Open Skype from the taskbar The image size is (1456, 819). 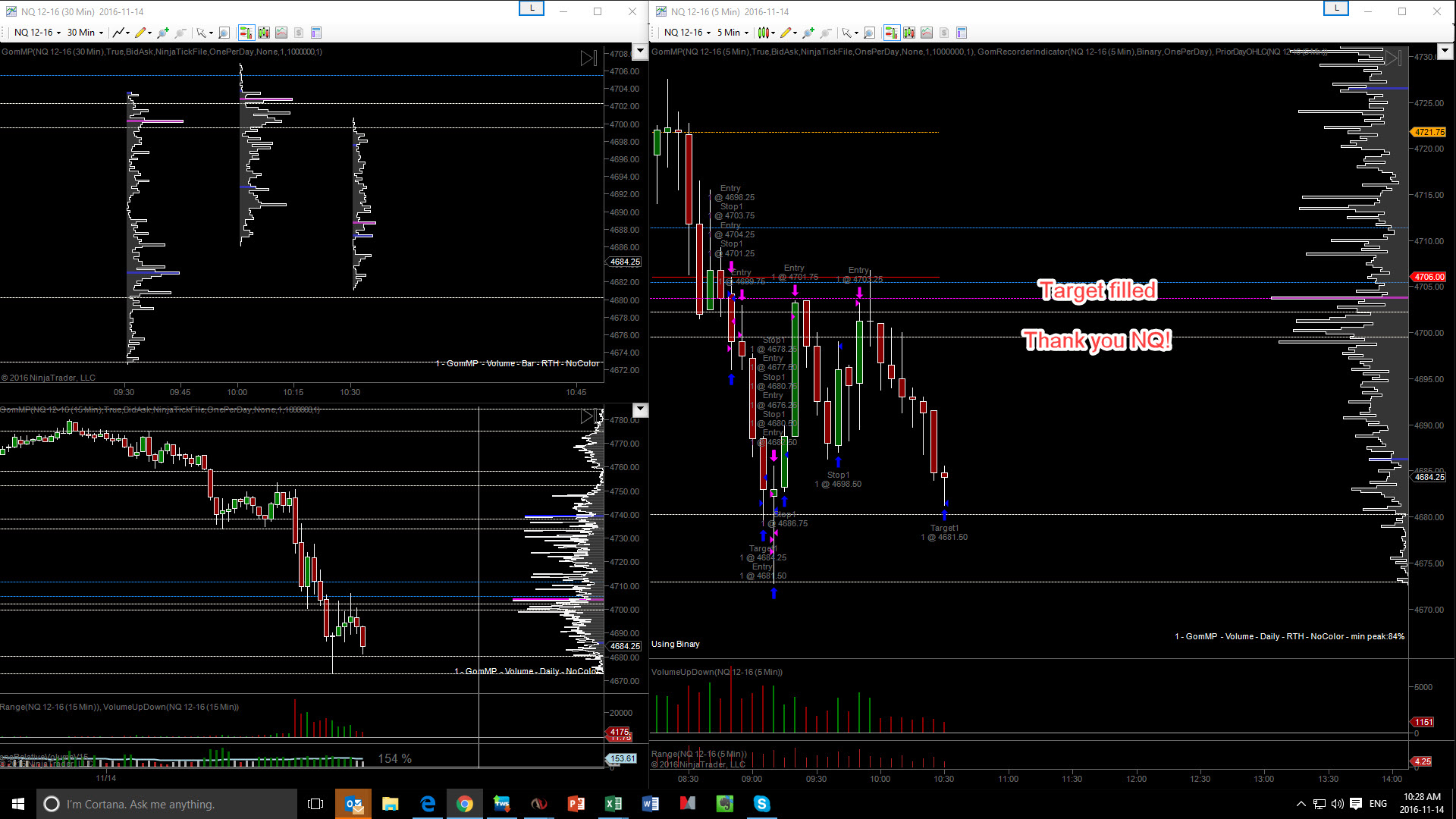(x=762, y=804)
